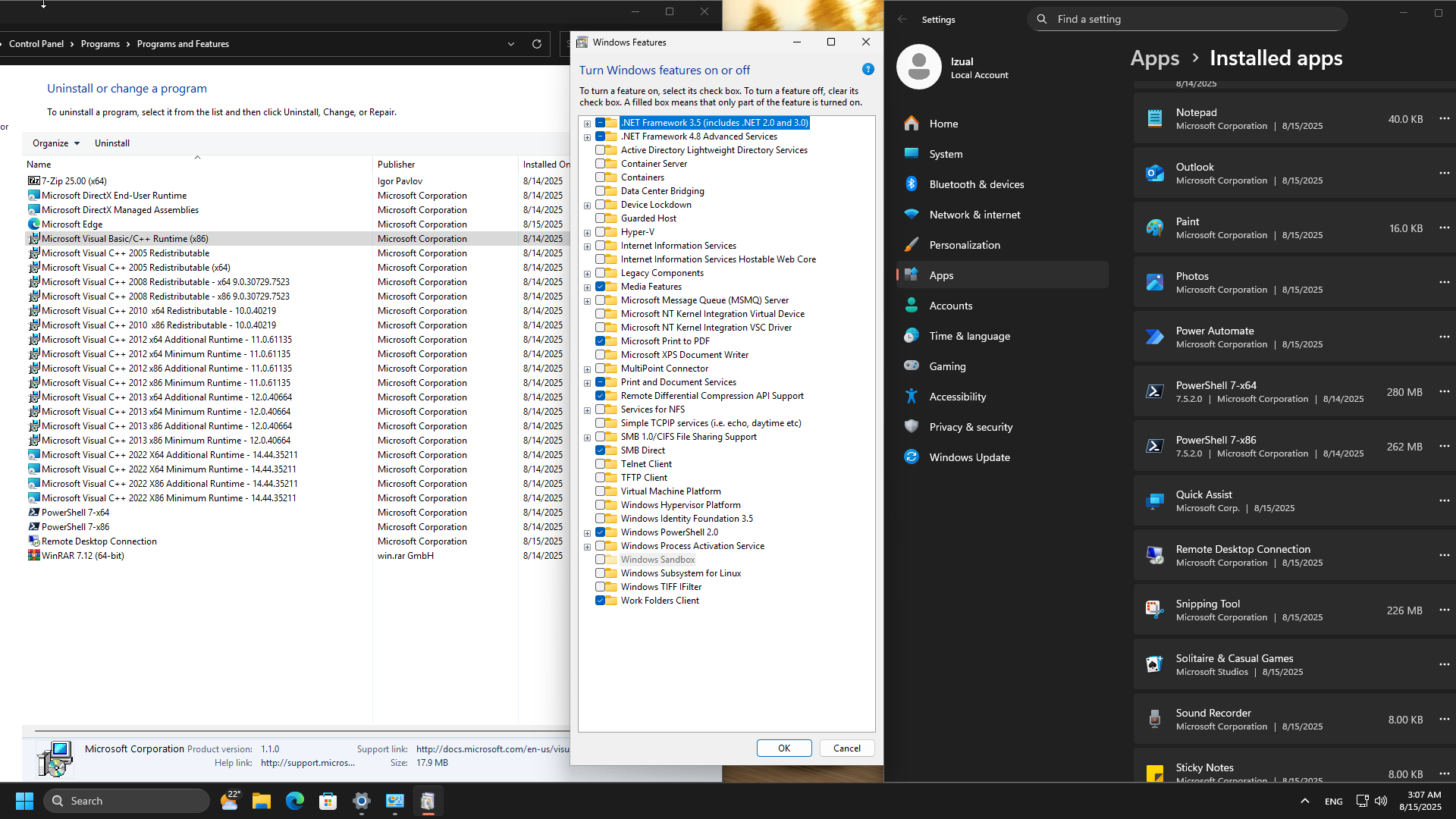The height and width of the screenshot is (819, 1456).
Task: Click Control Panel in the breadcrumb
Action: point(36,44)
